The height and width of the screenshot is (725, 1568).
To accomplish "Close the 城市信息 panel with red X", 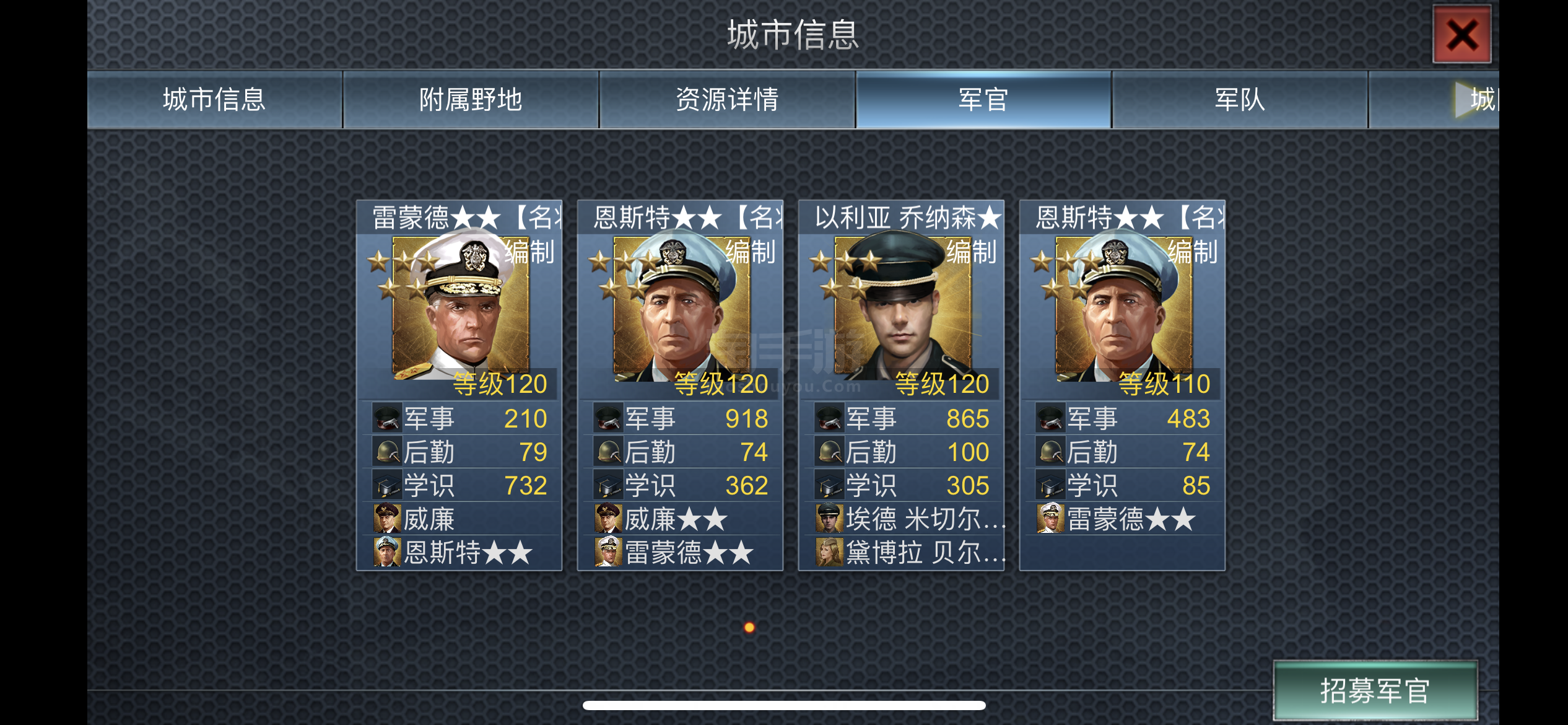I will (x=1461, y=35).
